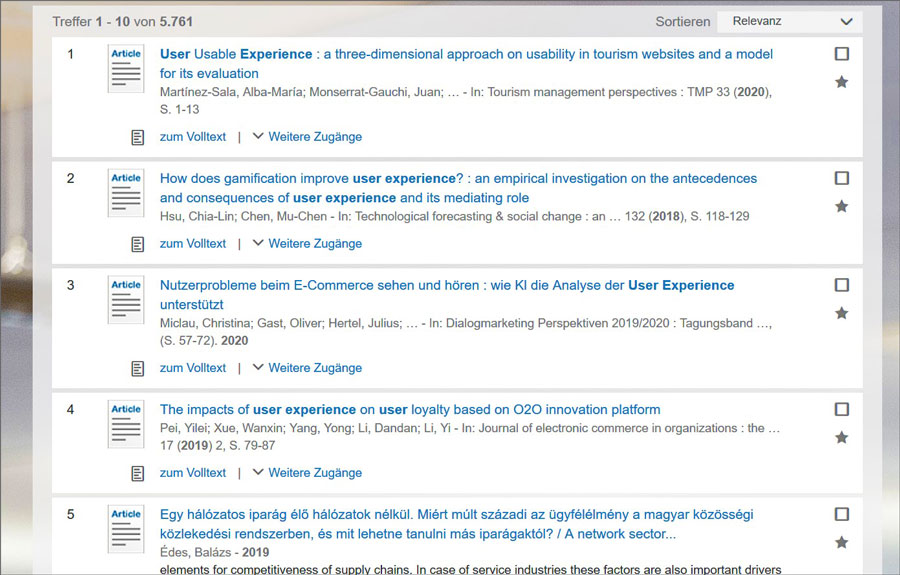Click full-text document icon in result 2
Viewport: 900px width, 575px height.
[x=138, y=244]
